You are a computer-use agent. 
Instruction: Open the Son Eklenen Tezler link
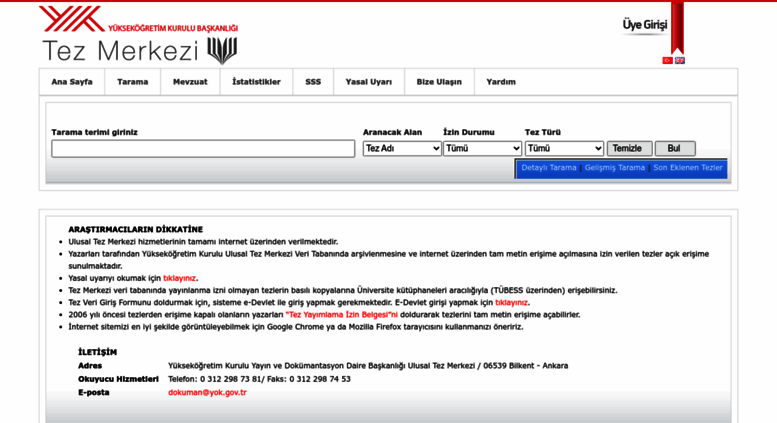(x=688, y=168)
